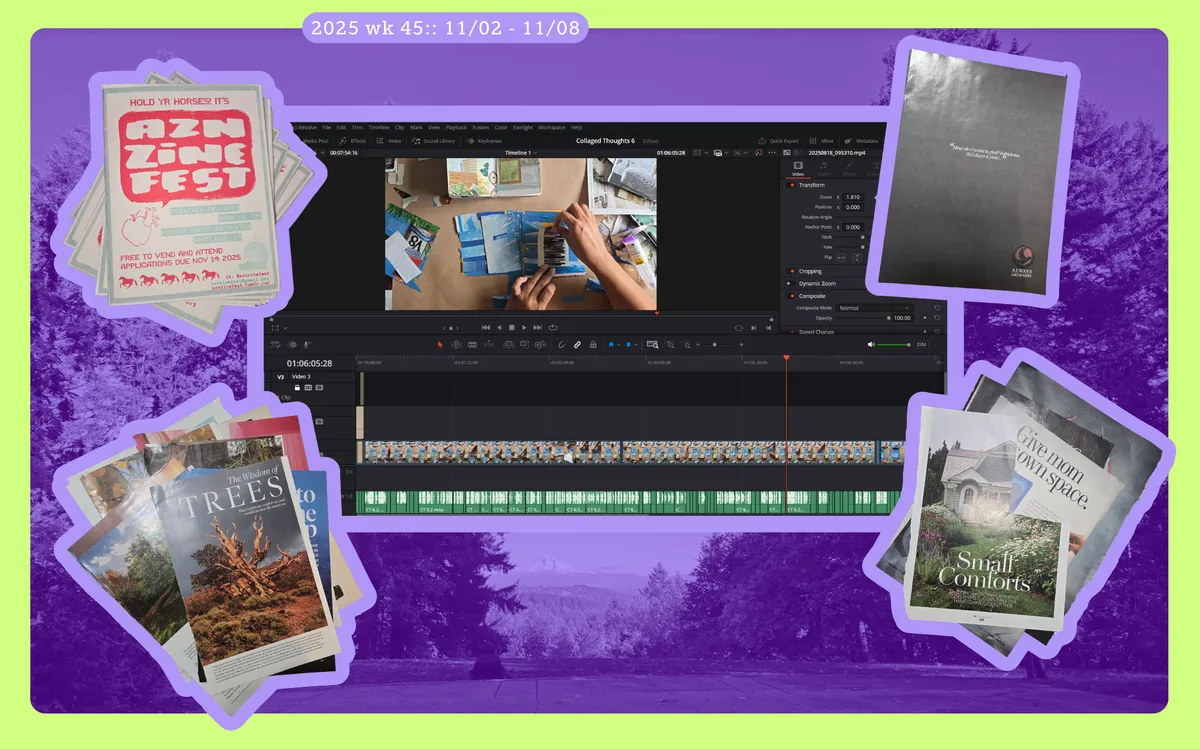The height and width of the screenshot is (749, 1200).
Task: Open the Metadata panel
Action: tap(863, 140)
